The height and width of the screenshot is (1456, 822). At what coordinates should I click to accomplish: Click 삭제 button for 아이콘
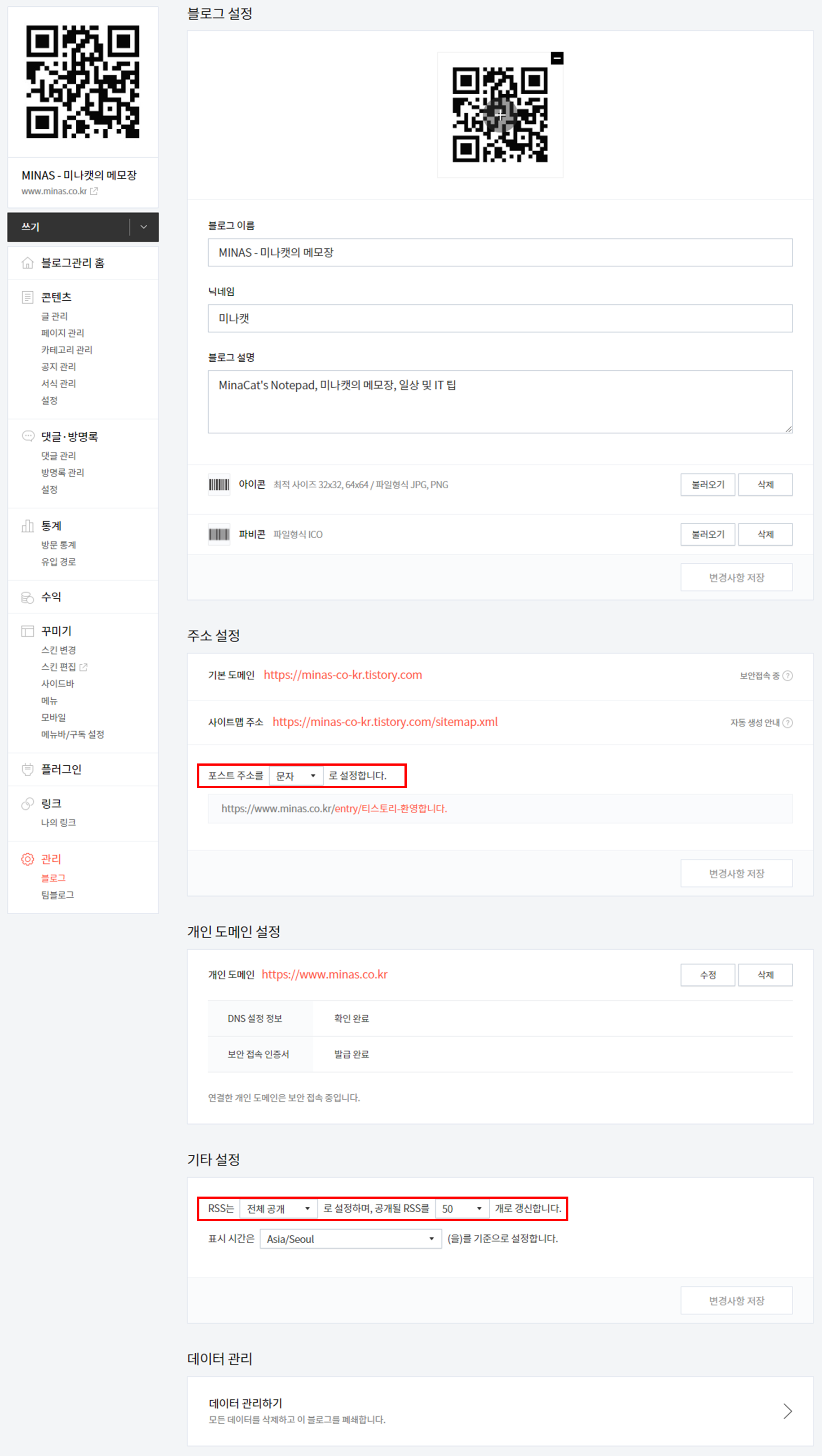point(765,484)
